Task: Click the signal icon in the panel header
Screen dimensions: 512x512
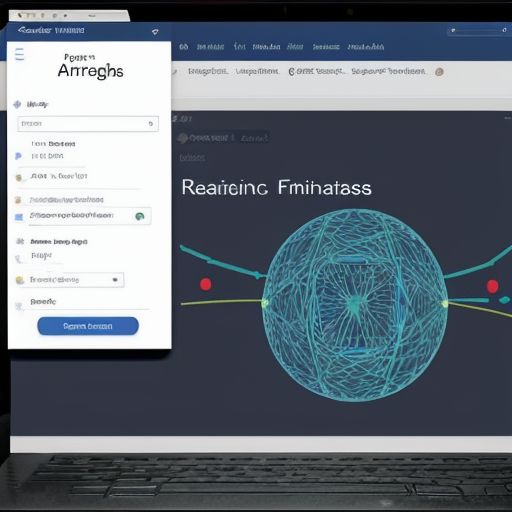Action: 155,32
